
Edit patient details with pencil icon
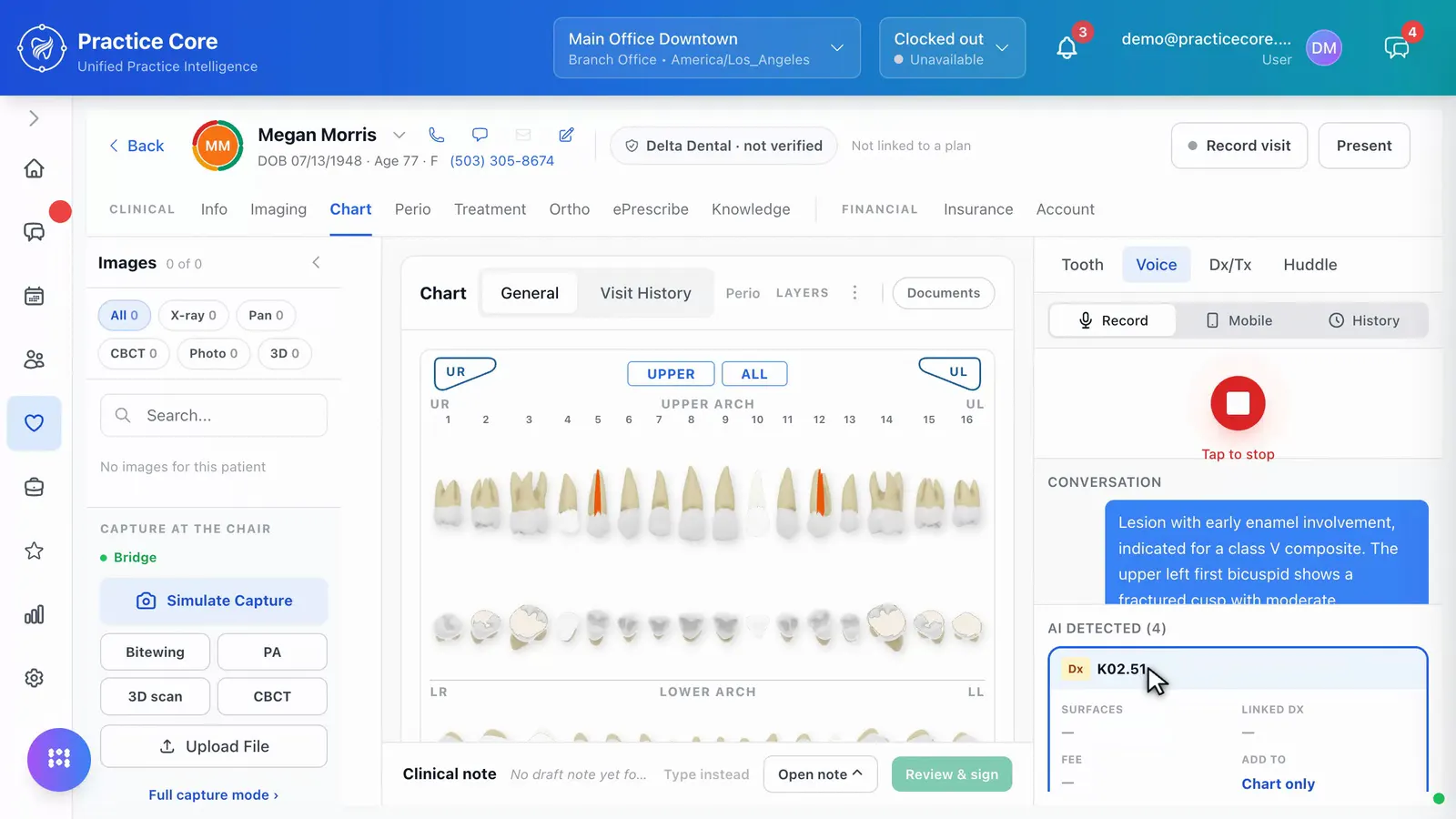pos(566,135)
